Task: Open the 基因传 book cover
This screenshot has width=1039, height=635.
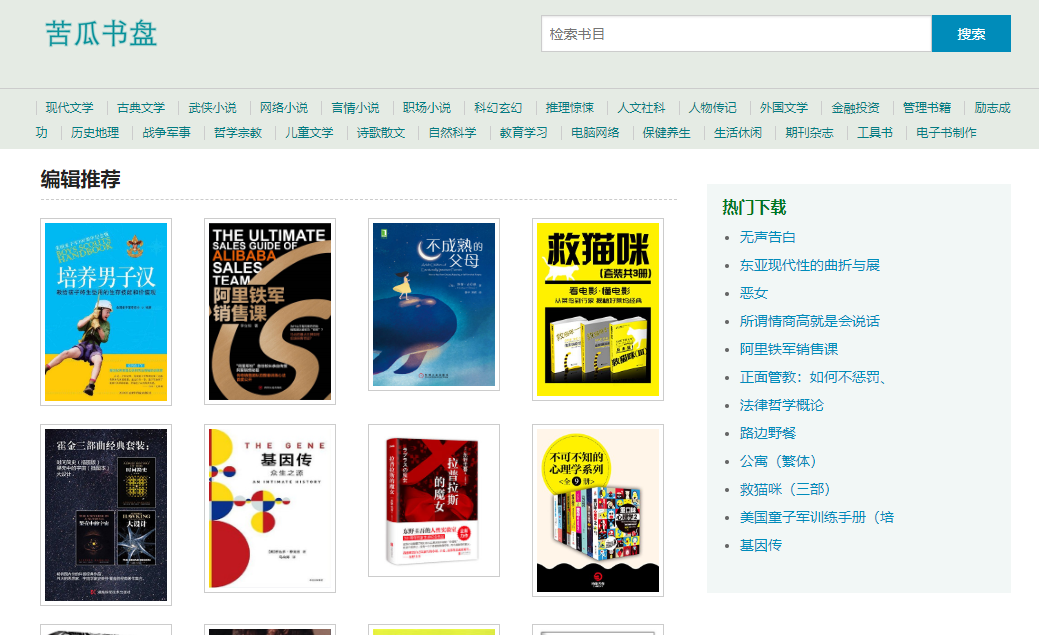Action: [270, 508]
